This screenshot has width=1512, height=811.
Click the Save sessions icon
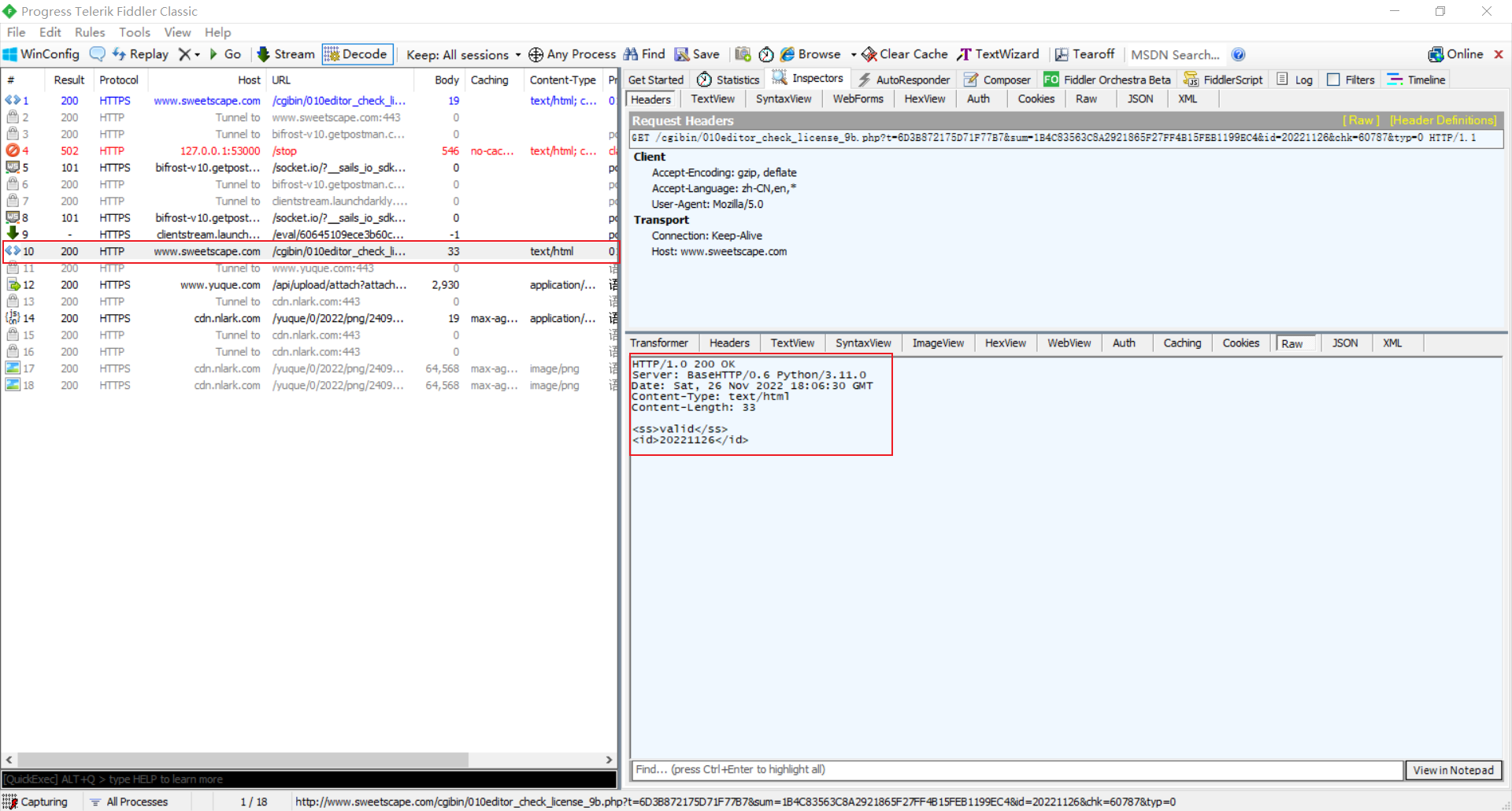[682, 54]
